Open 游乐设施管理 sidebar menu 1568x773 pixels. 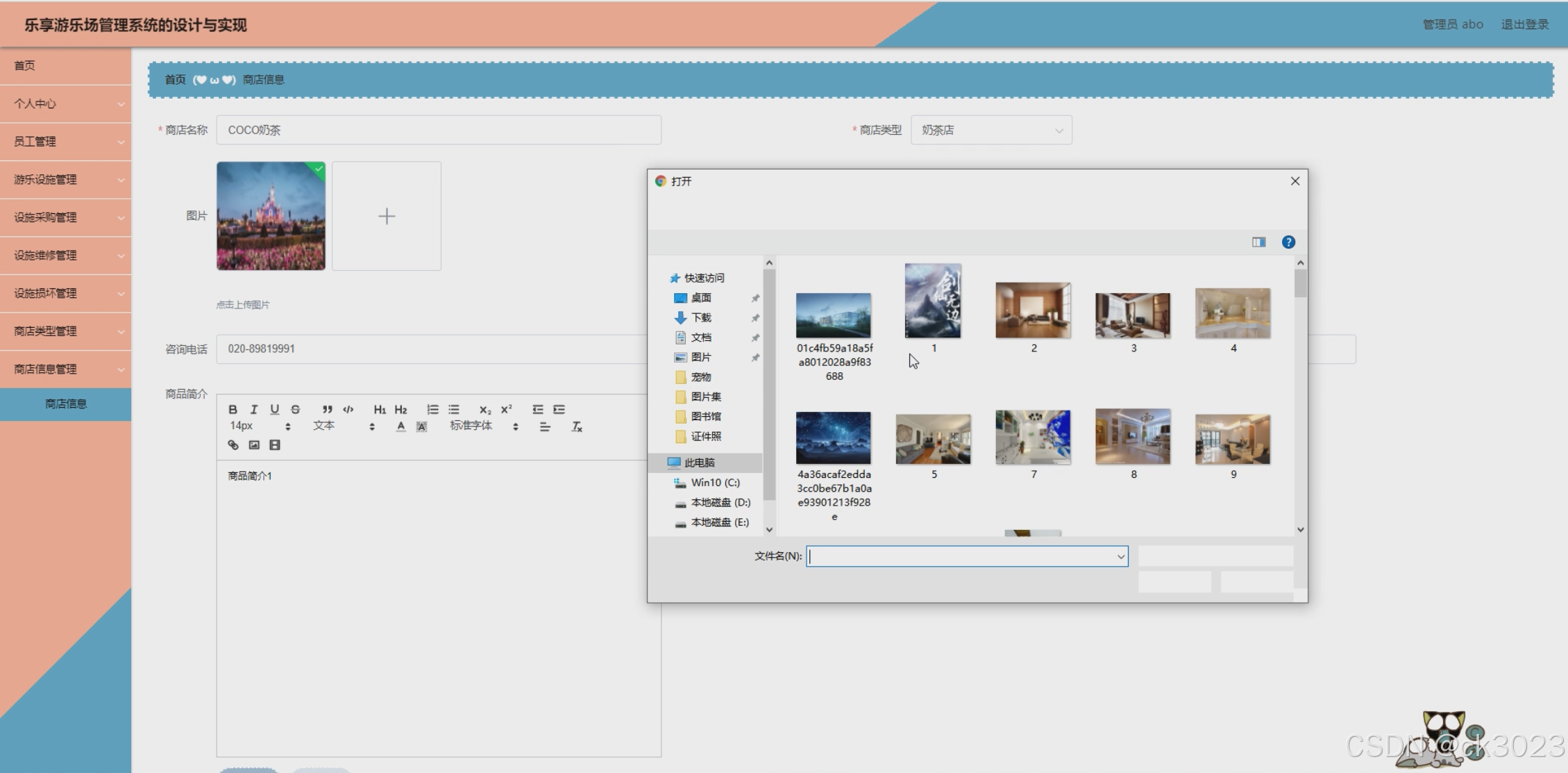pyautogui.click(x=65, y=180)
